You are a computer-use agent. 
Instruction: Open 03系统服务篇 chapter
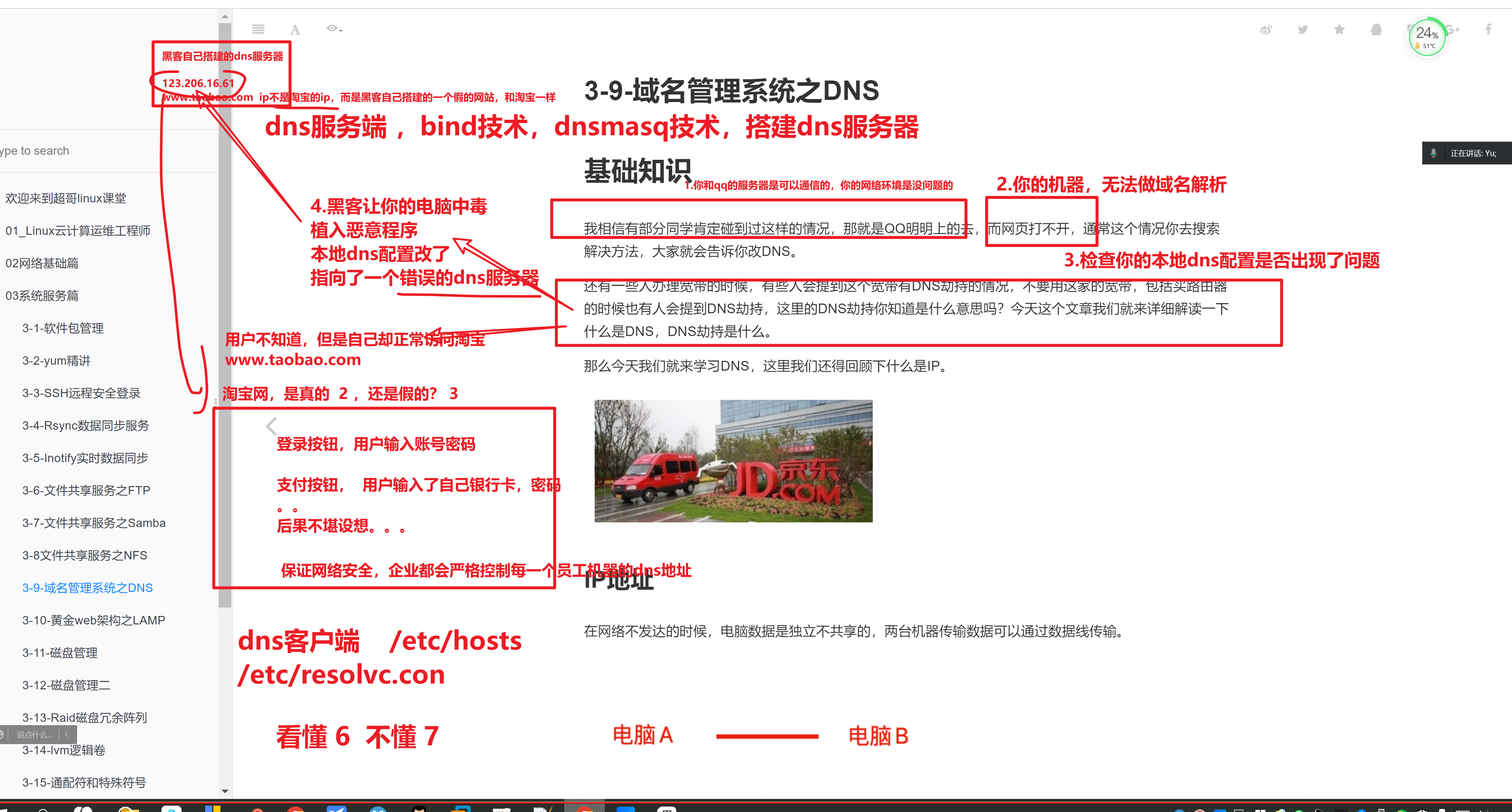click(x=42, y=295)
